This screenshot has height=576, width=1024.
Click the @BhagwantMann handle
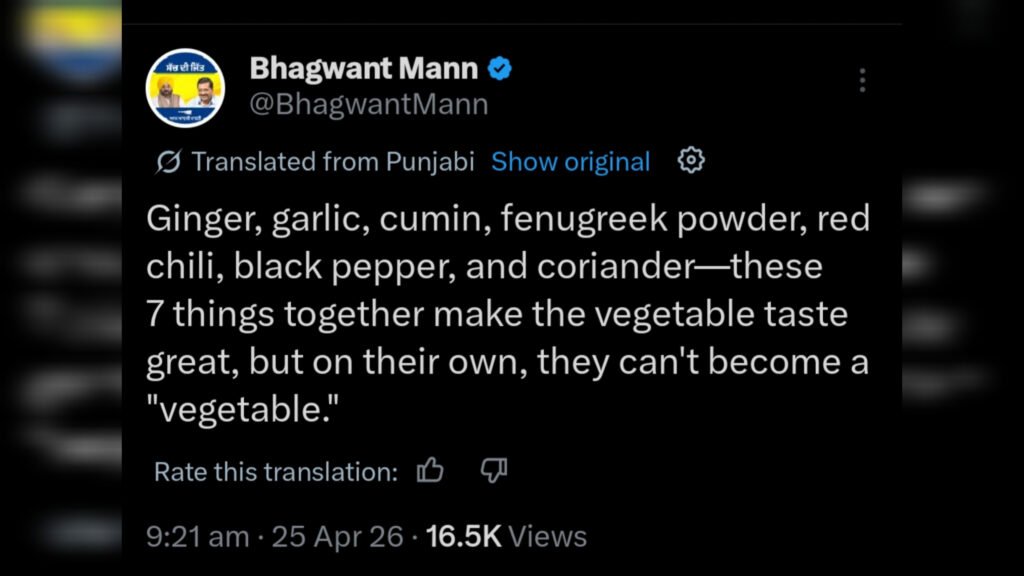click(368, 104)
